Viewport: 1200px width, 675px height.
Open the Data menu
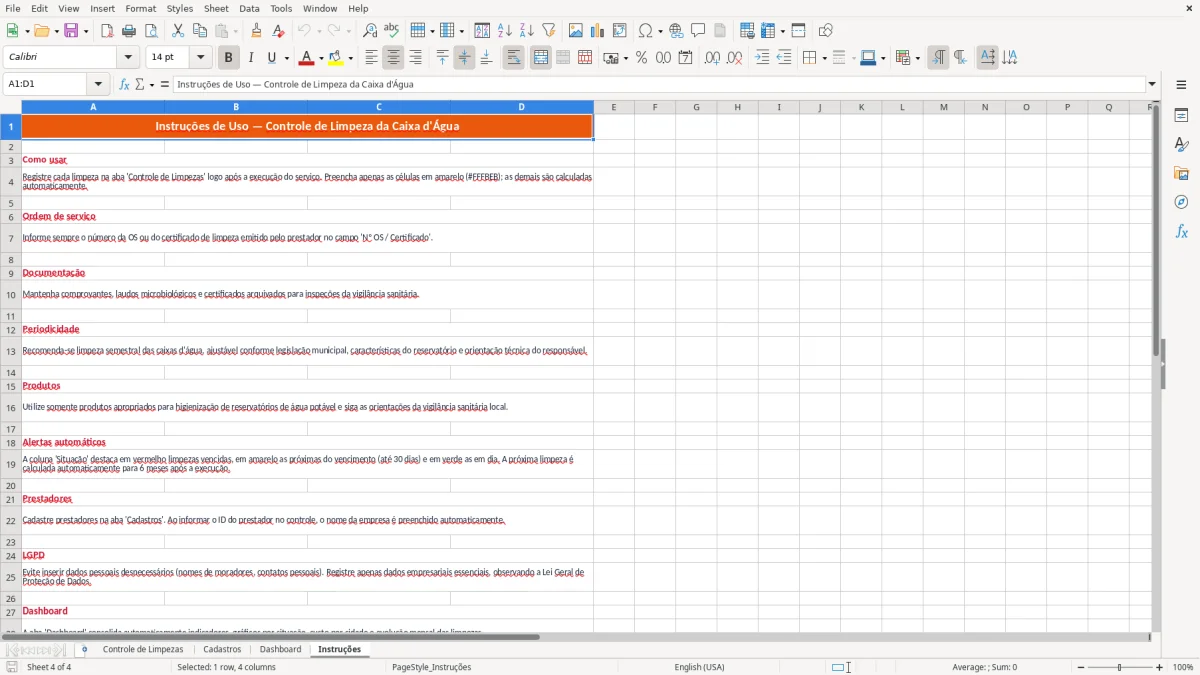249,8
